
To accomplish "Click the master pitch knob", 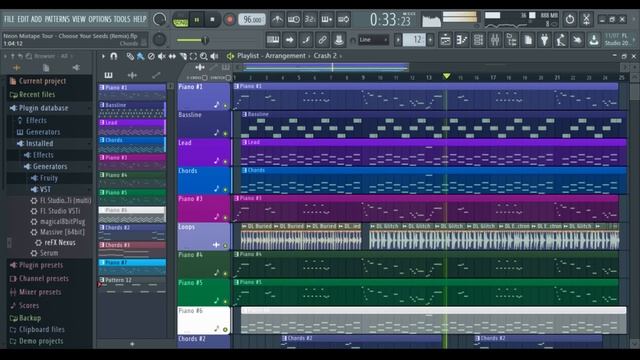I will pos(159,40).
